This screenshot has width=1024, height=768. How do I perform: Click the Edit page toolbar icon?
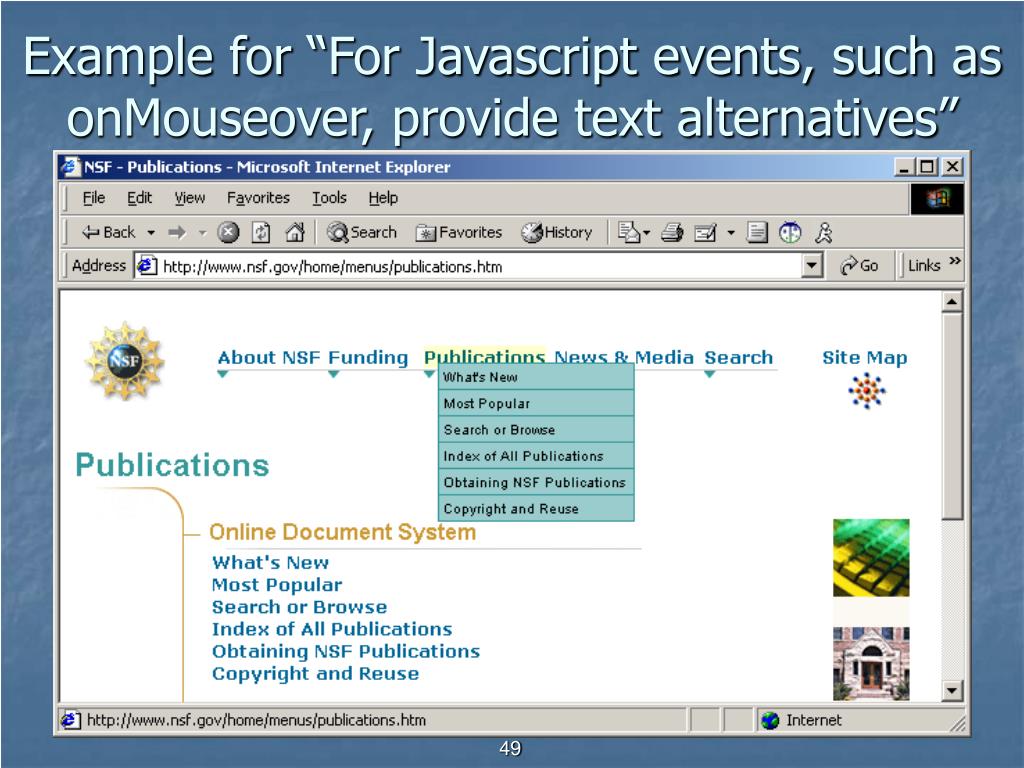pos(705,232)
